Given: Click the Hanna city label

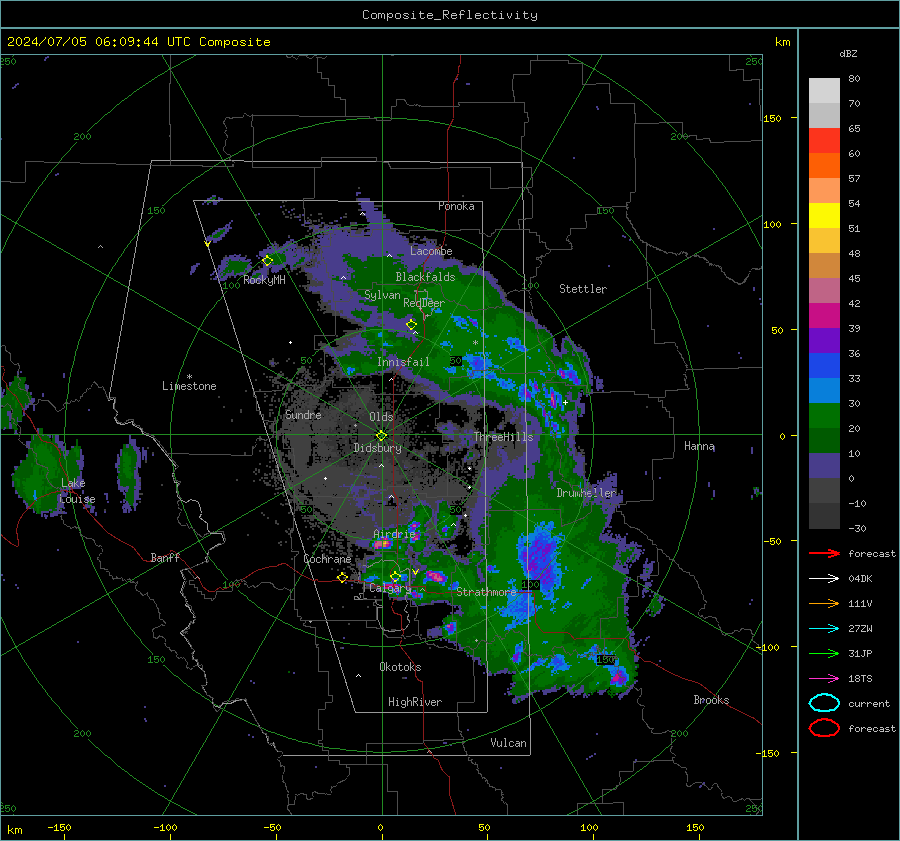Looking at the screenshot, I should [699, 446].
